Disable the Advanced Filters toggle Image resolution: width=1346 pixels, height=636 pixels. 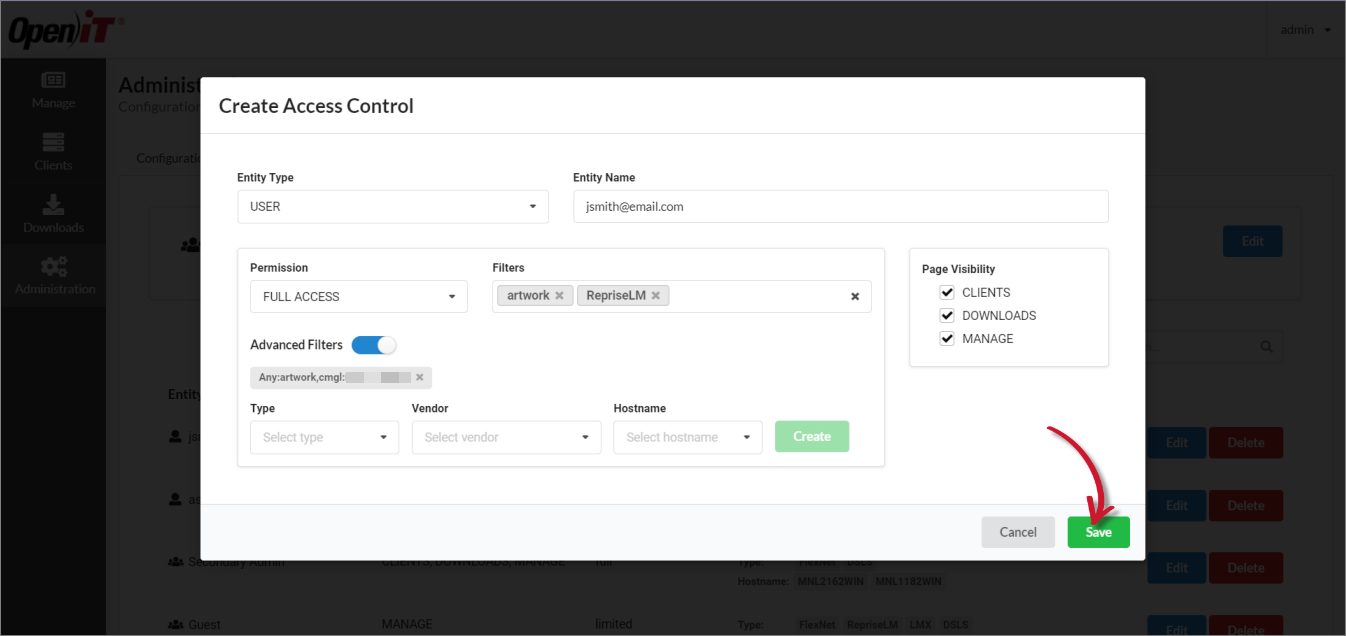374,344
